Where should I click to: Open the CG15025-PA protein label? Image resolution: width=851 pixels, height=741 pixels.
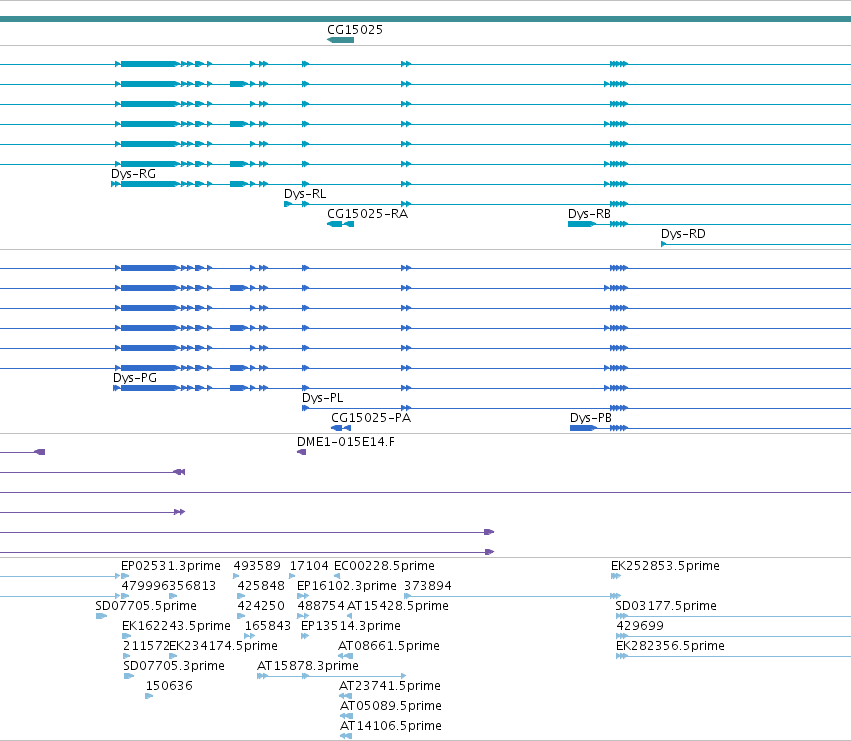click(371, 418)
